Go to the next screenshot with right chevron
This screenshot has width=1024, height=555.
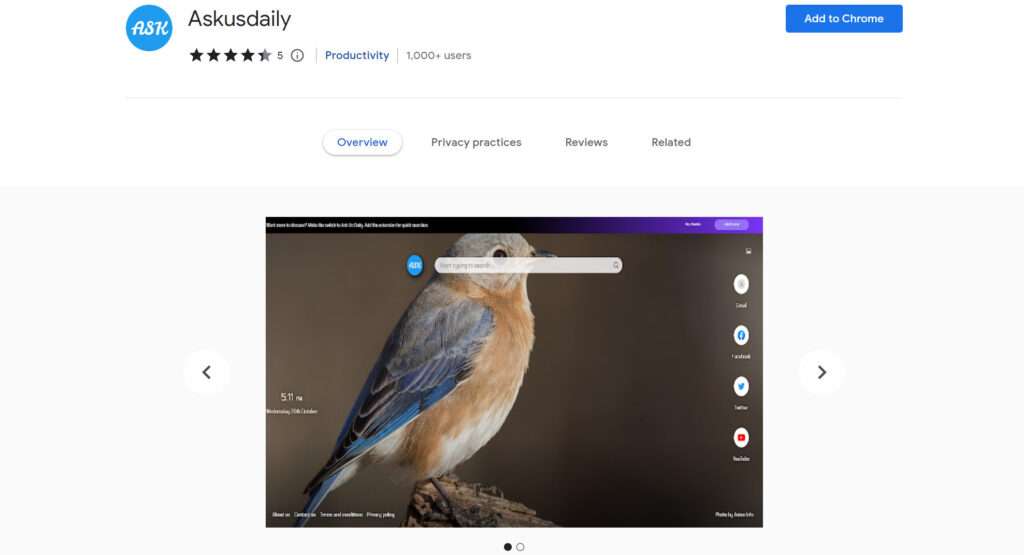tap(822, 372)
